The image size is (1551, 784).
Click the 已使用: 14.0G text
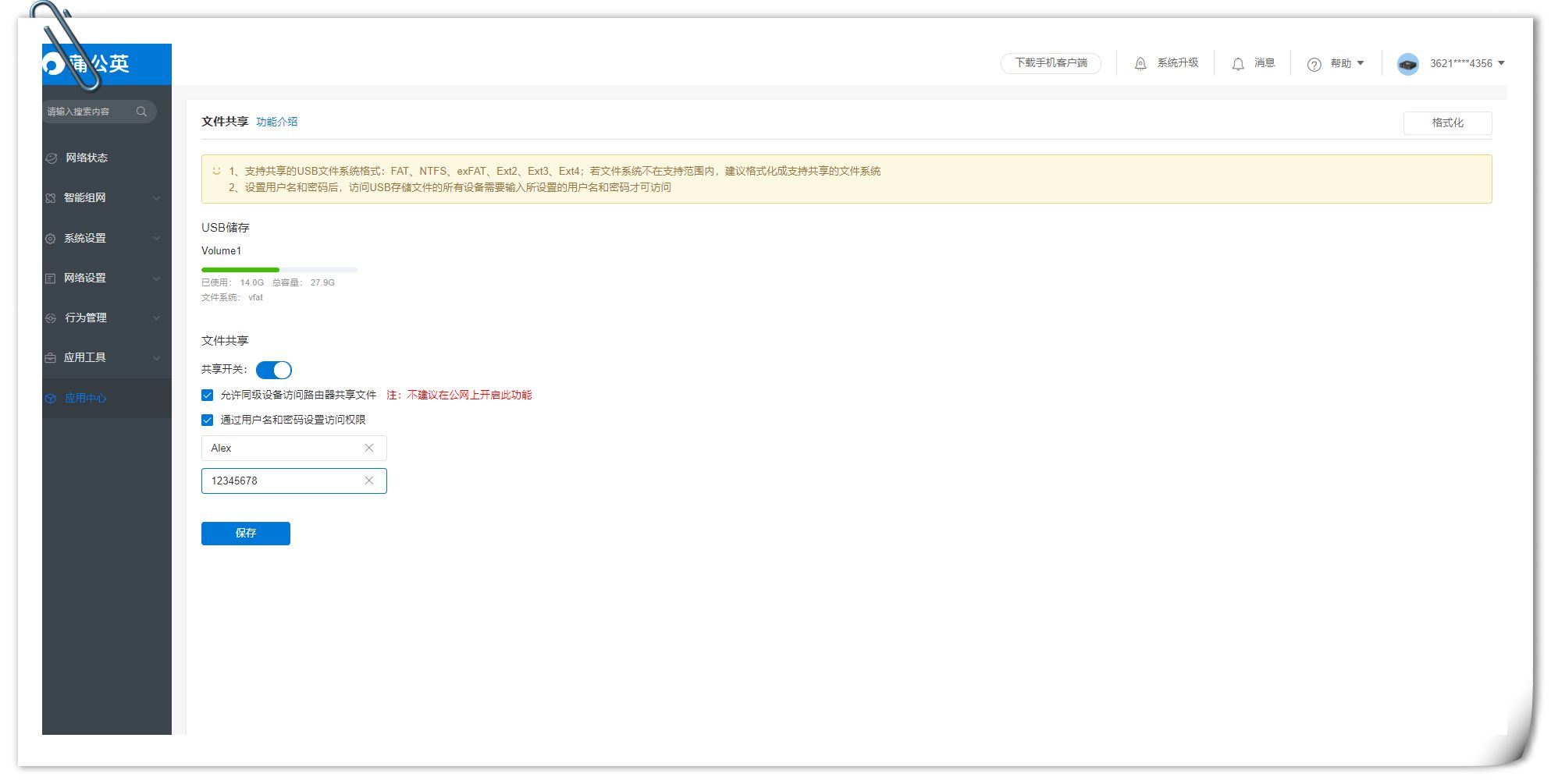pos(233,282)
